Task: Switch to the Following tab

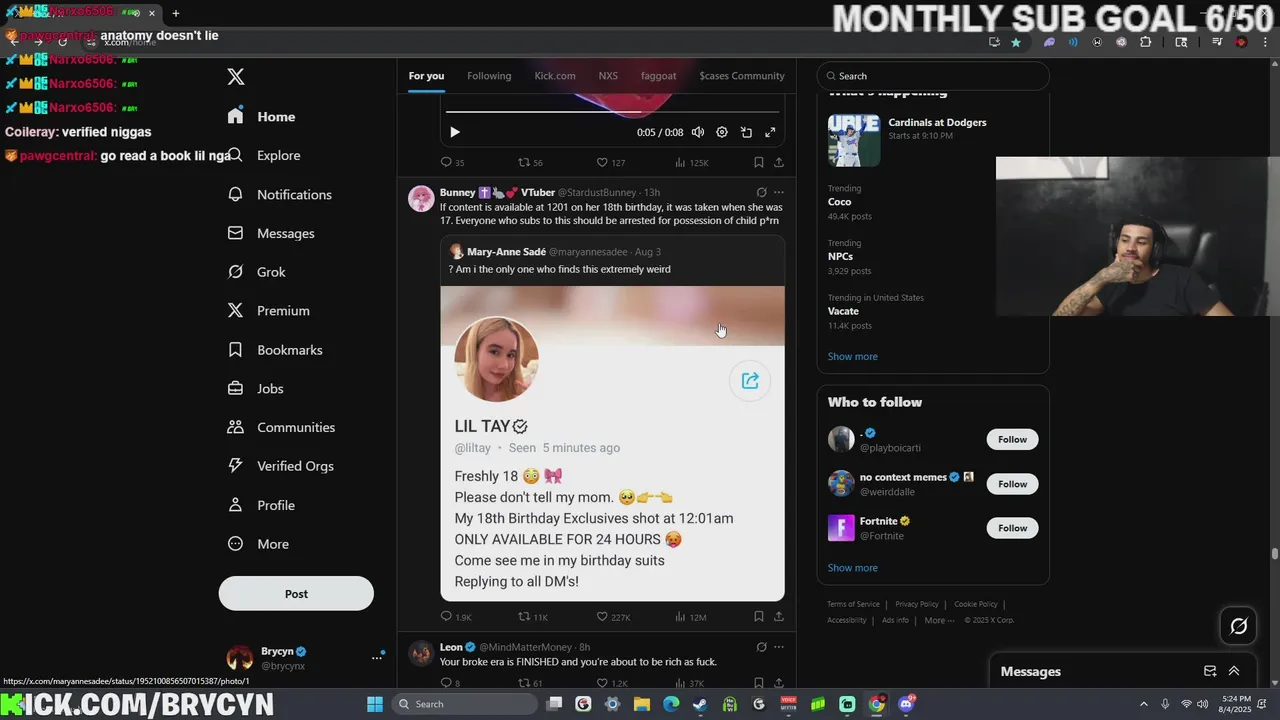Action: [489, 76]
